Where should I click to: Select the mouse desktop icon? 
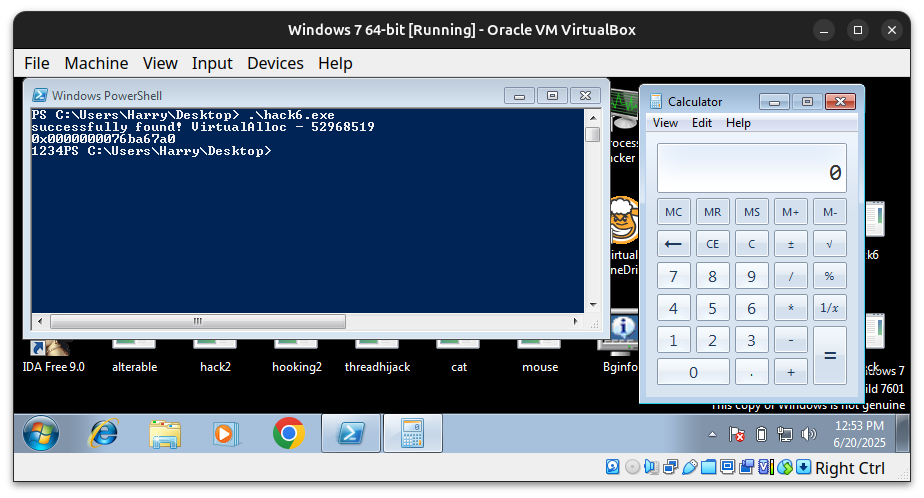pos(540,358)
